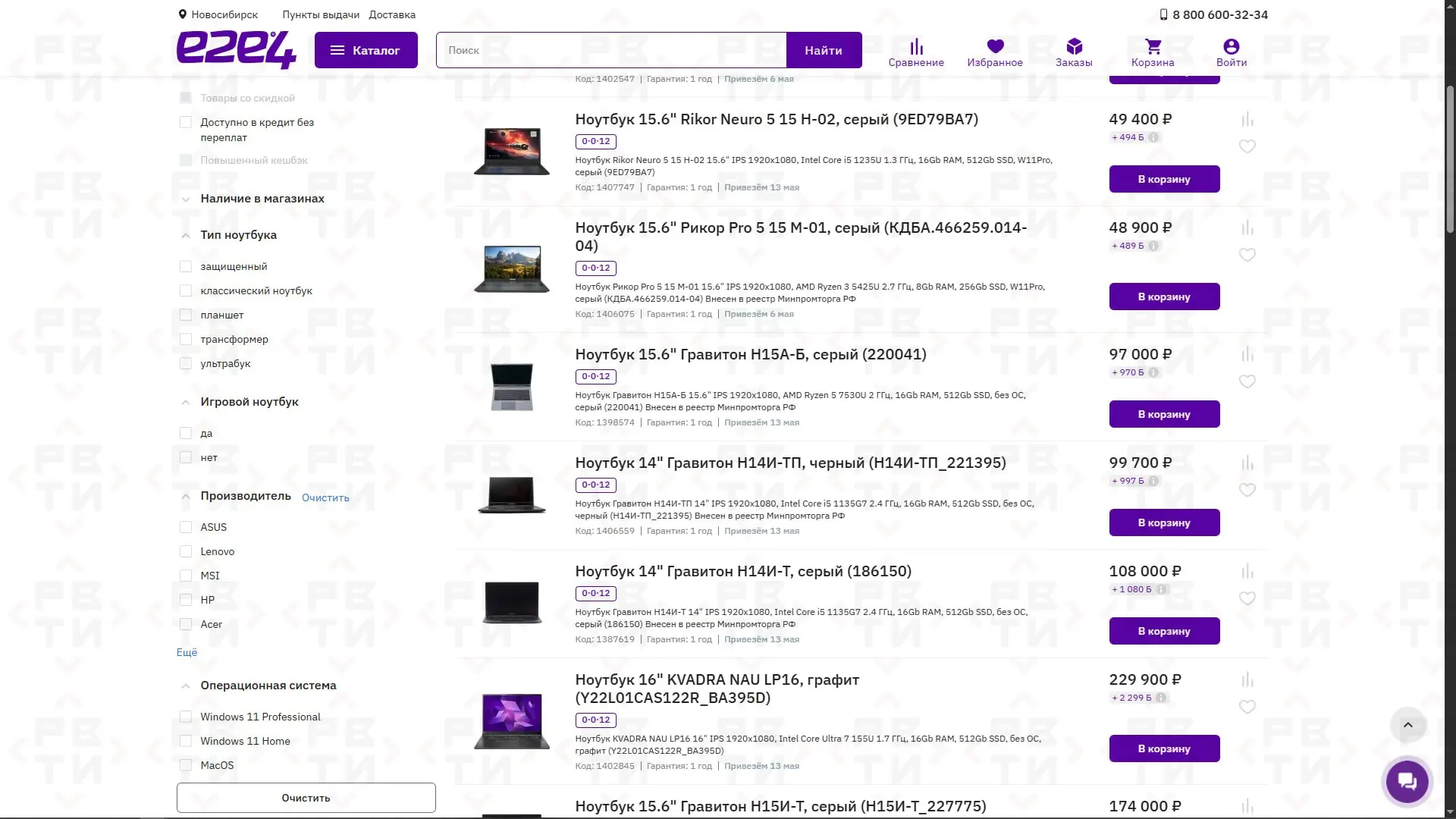
Task: Open the Rikor Neuro 5 15 H-02 thumbnail
Action: tap(512, 151)
